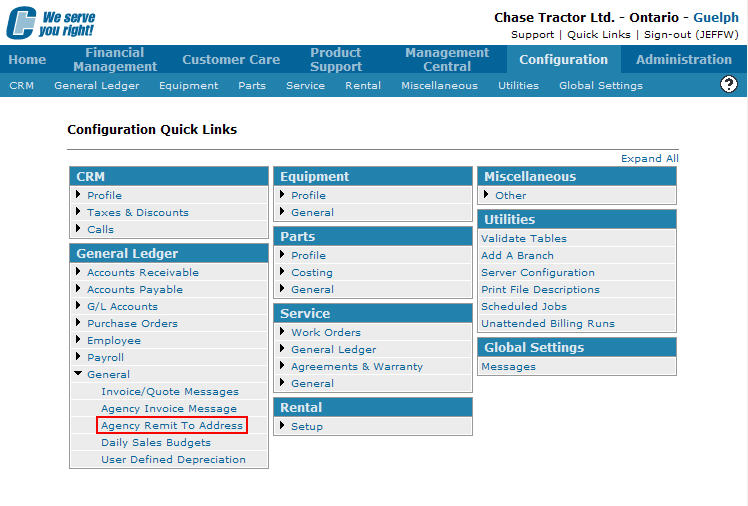Viewport: 748px width, 506px height.
Task: Open Utilities submenu item
Action: (x=519, y=86)
